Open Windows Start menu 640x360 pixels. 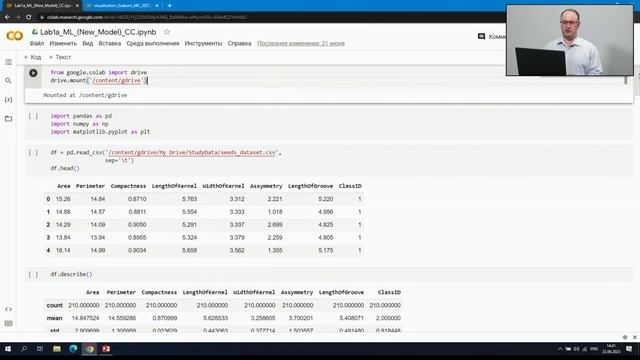8,349
